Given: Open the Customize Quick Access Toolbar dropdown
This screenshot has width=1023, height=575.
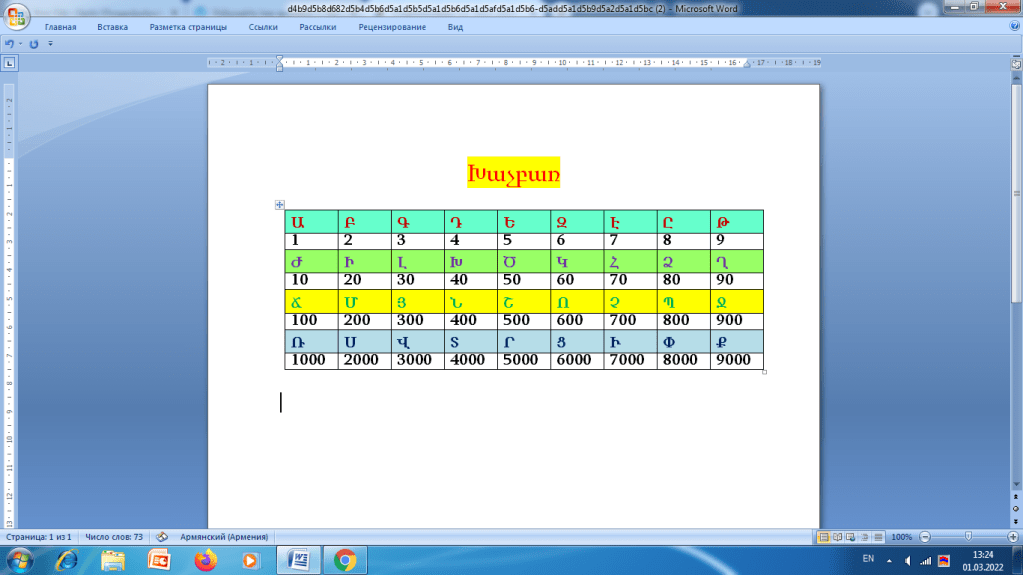Looking at the screenshot, I should click(50, 45).
